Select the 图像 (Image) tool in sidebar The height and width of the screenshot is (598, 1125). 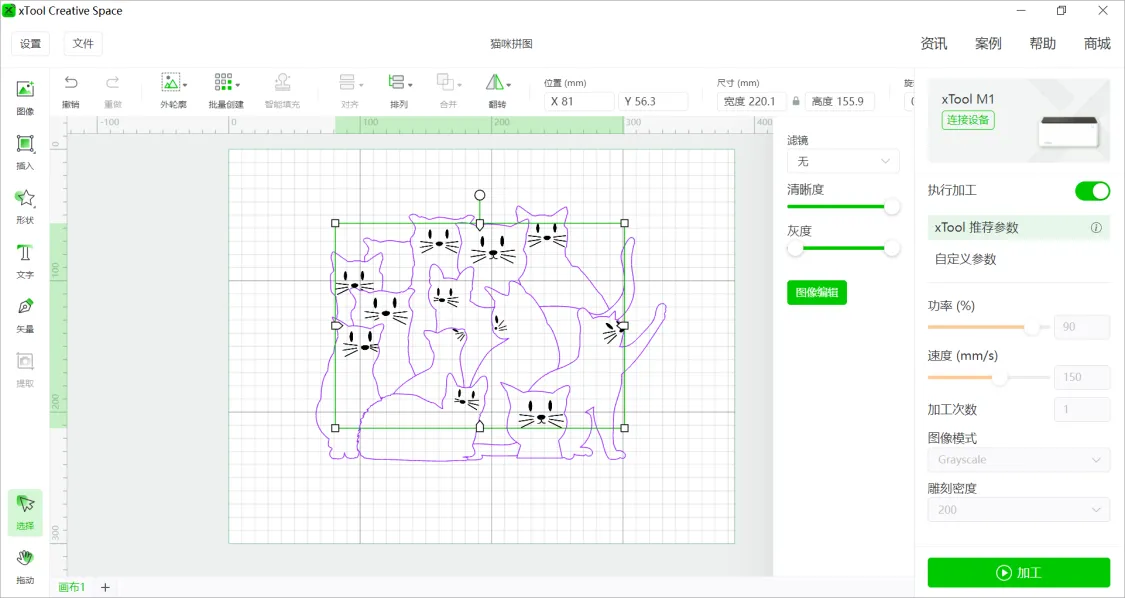pyautogui.click(x=25, y=97)
